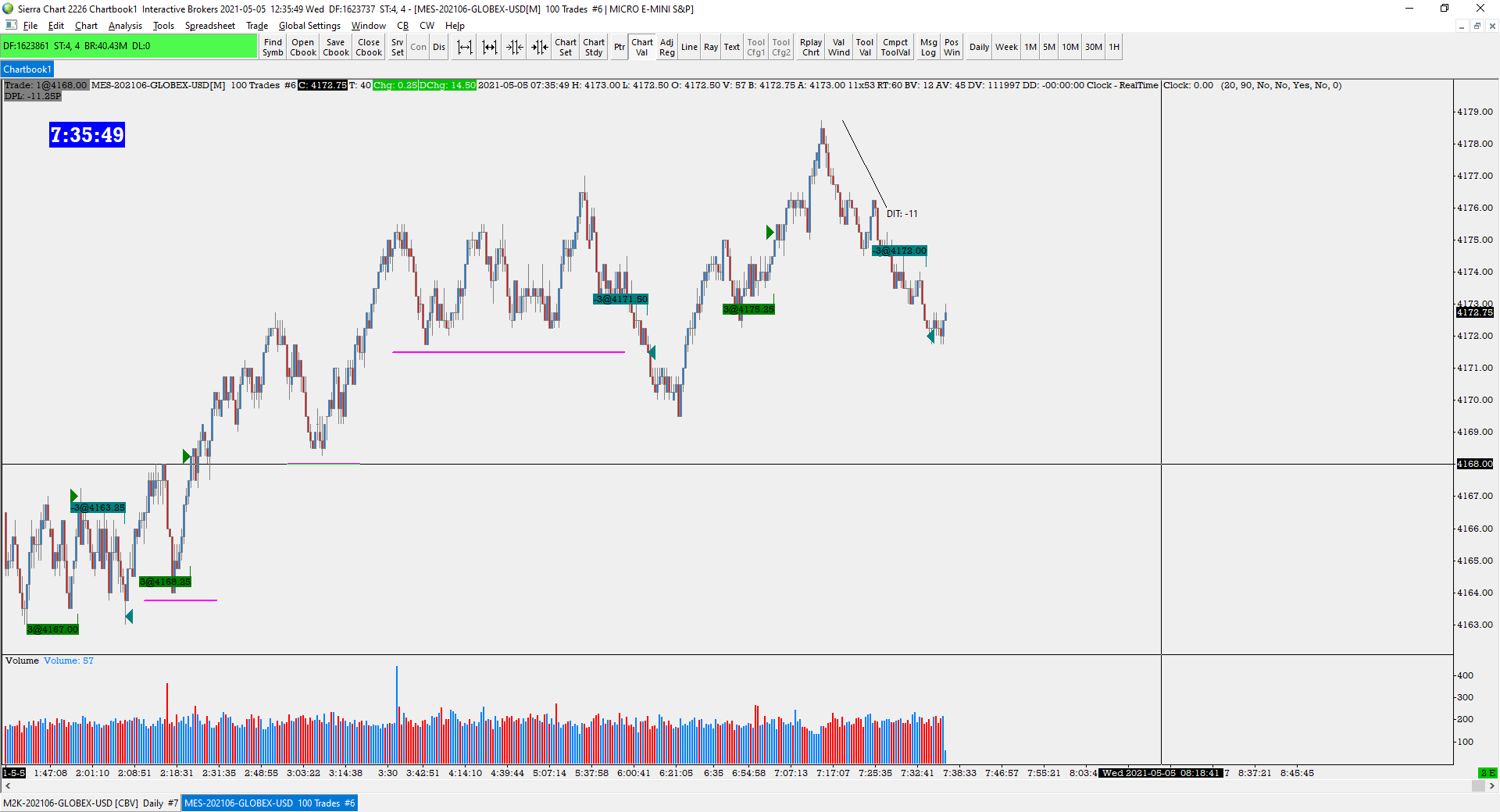Select the Adj Reg tool
Image resolution: width=1500 pixels, height=812 pixels.
point(666,47)
